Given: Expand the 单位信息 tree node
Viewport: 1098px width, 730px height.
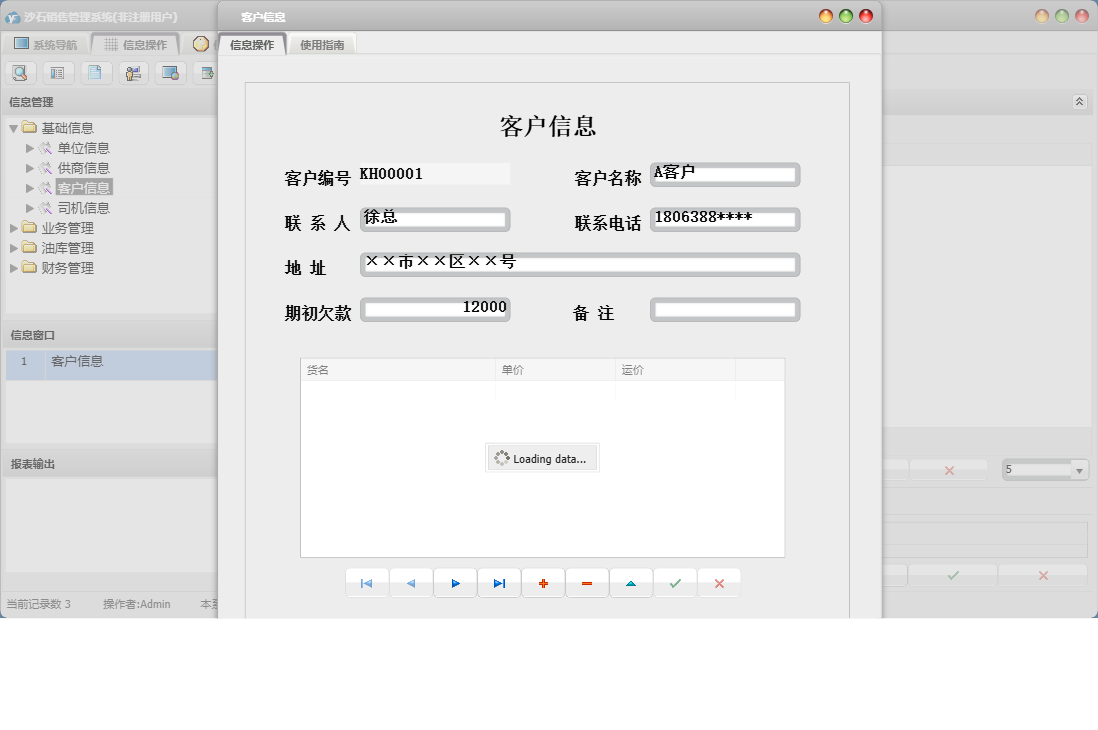Looking at the screenshot, I should tap(30, 147).
